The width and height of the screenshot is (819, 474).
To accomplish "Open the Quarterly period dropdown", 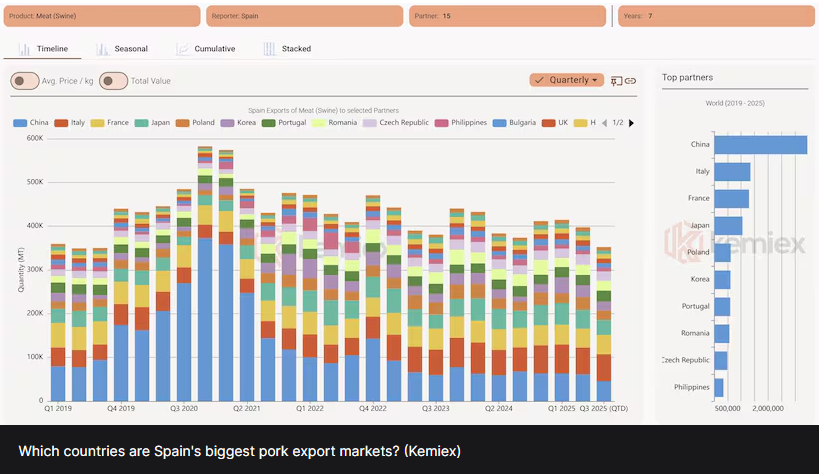I will click(567, 80).
